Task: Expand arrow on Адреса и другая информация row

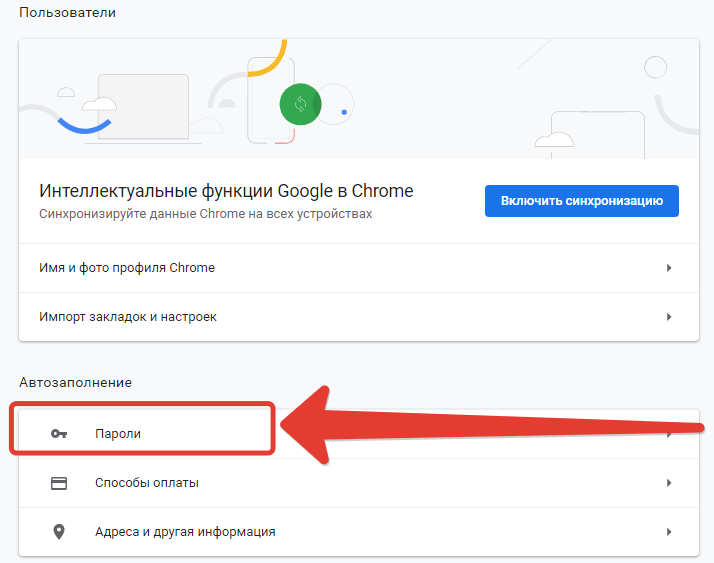Action: point(669,532)
